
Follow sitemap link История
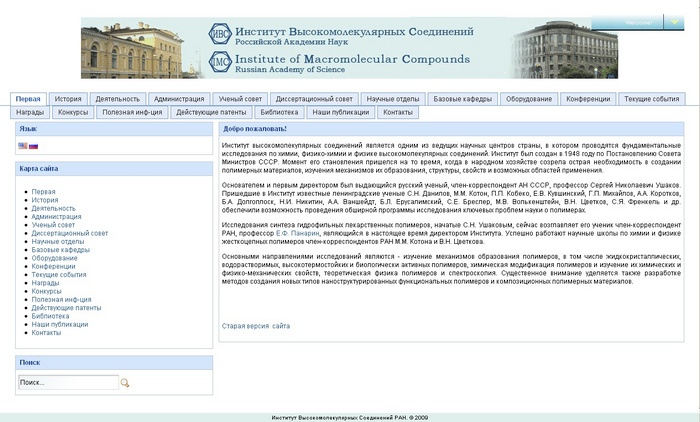(45, 200)
